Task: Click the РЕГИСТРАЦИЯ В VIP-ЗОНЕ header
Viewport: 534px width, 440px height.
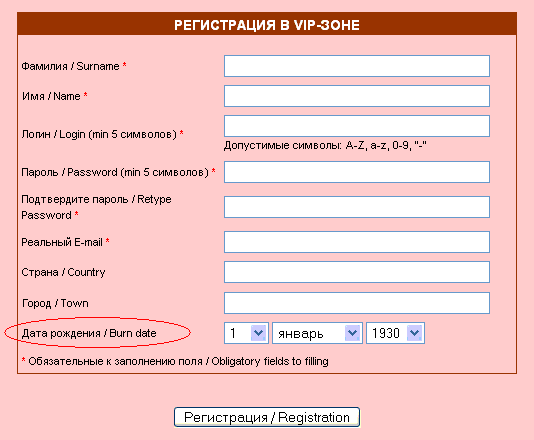Action: (267, 25)
